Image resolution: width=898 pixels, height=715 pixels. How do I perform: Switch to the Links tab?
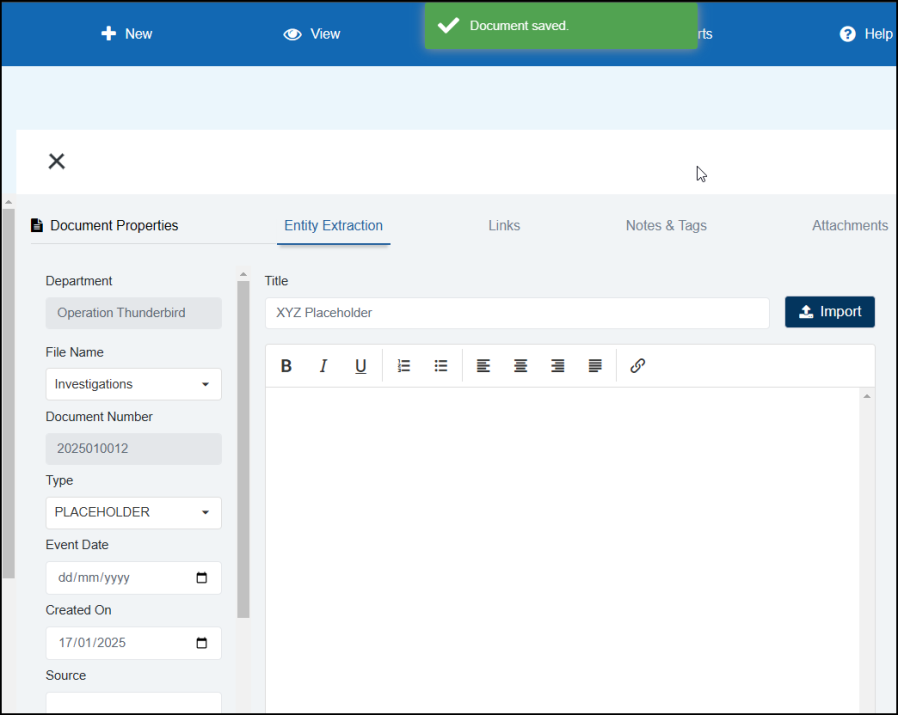pos(504,226)
